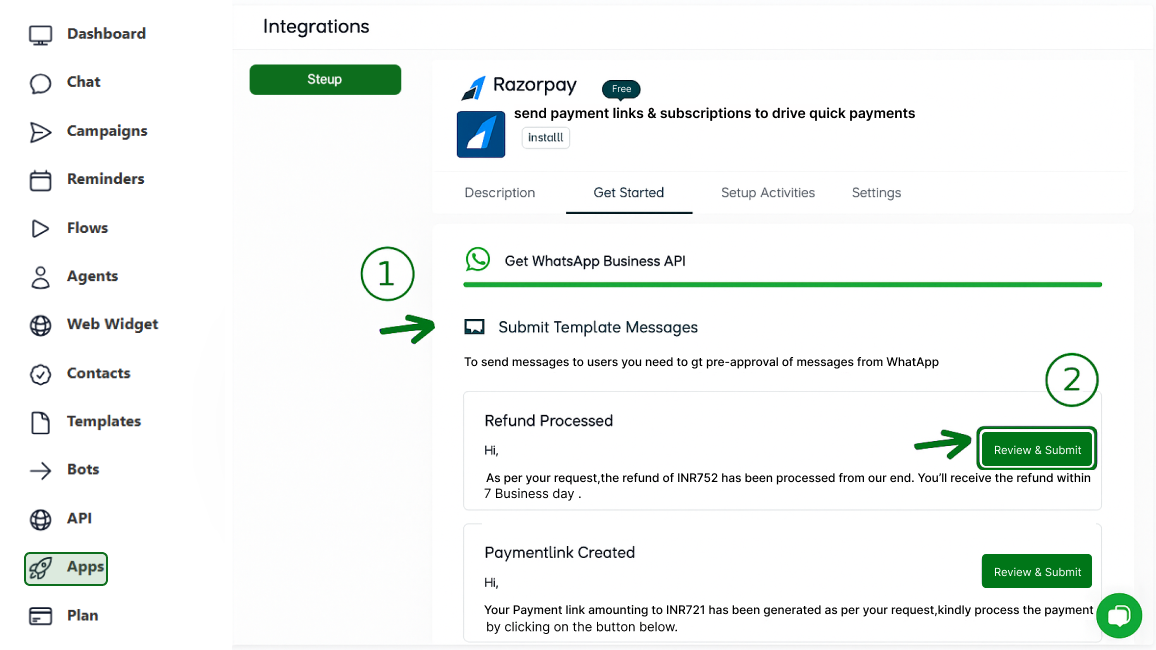Open the floating chat support bubble

(x=1118, y=615)
